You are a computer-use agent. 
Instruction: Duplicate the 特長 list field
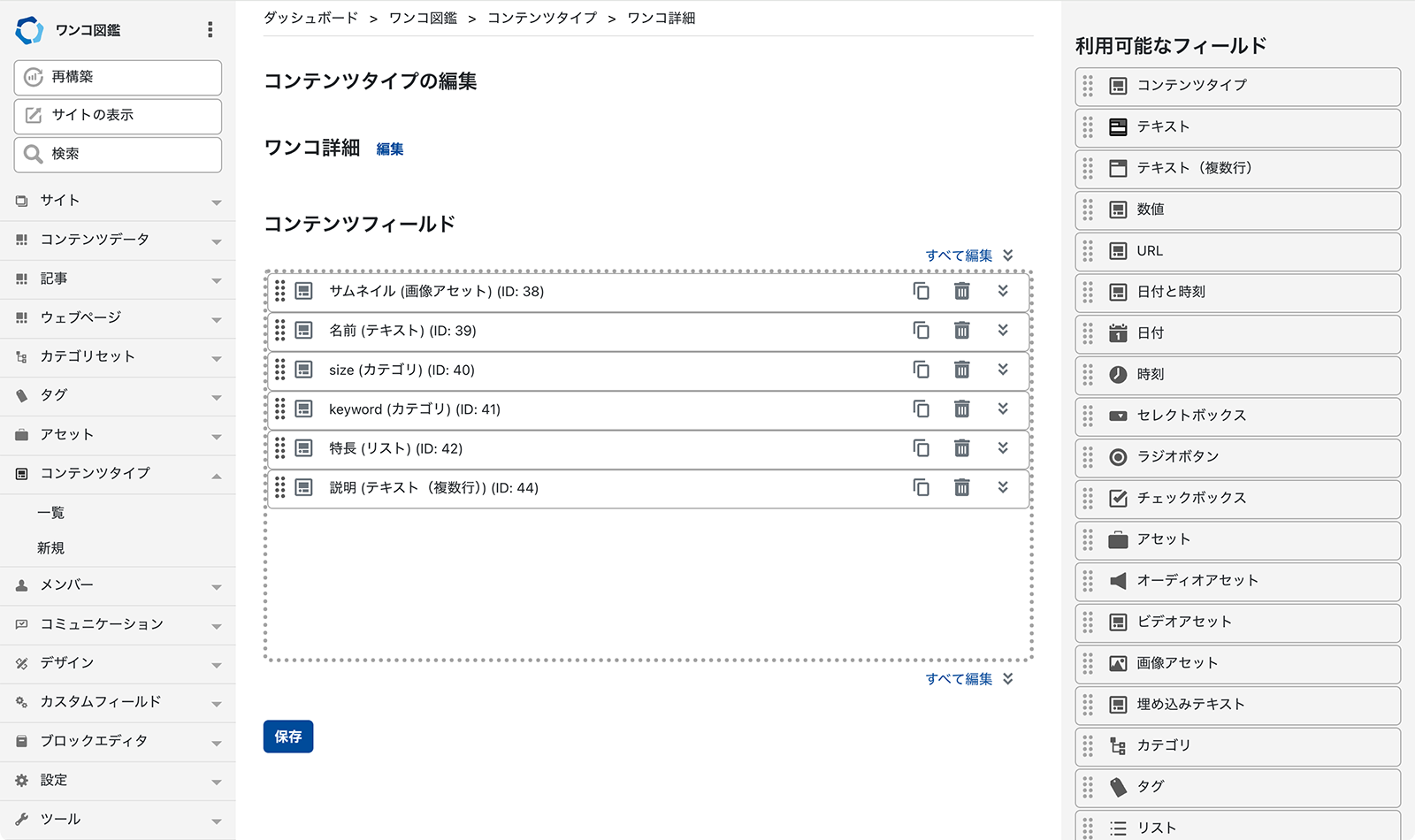(921, 448)
